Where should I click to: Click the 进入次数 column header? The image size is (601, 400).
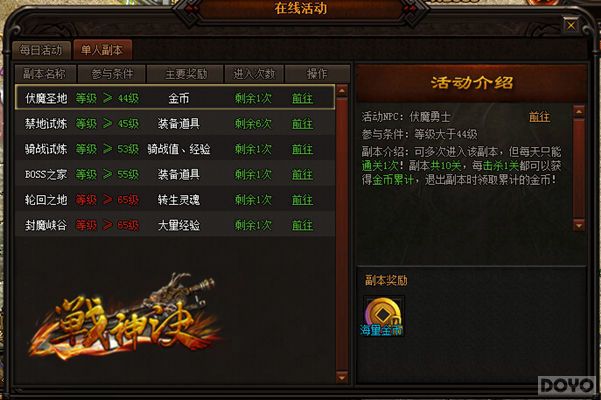pyautogui.click(x=254, y=74)
